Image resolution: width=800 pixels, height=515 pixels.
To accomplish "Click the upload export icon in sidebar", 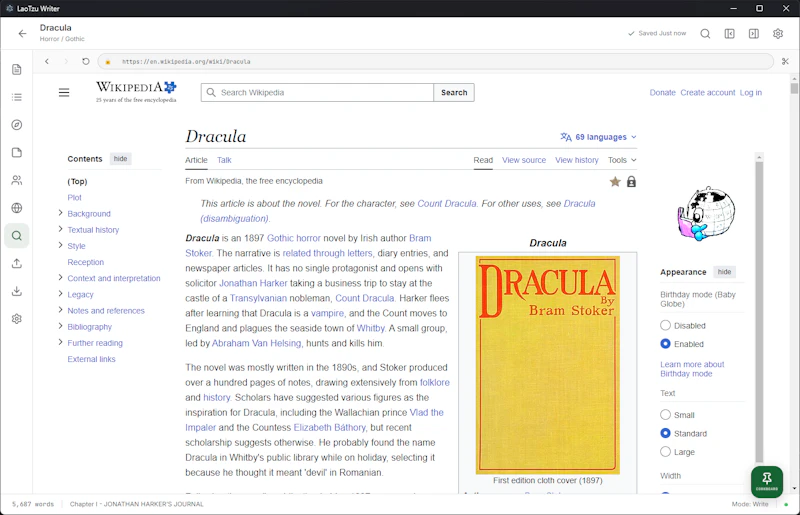I will pyautogui.click(x=17, y=263).
